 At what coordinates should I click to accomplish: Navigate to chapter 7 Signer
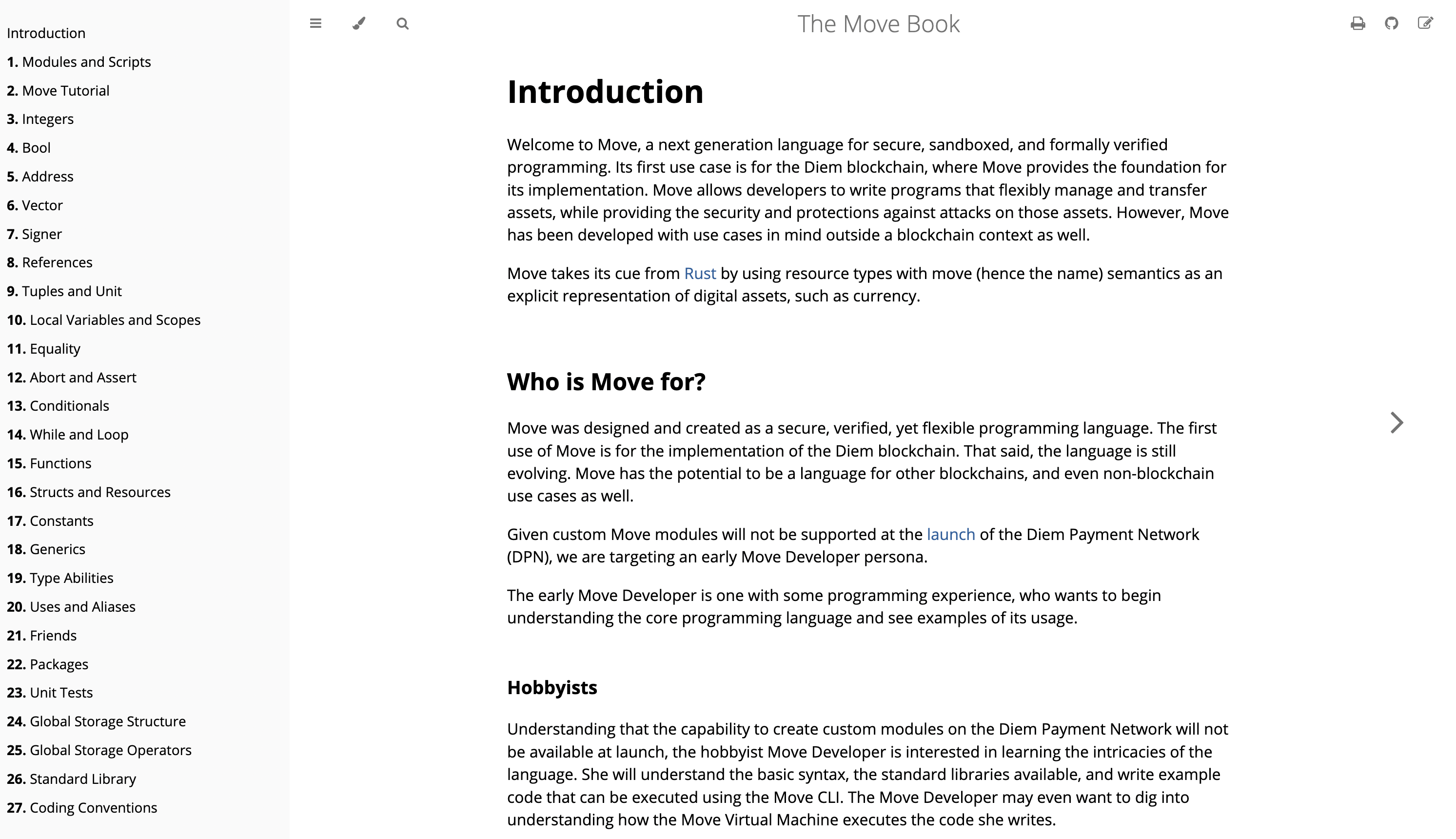(35, 234)
